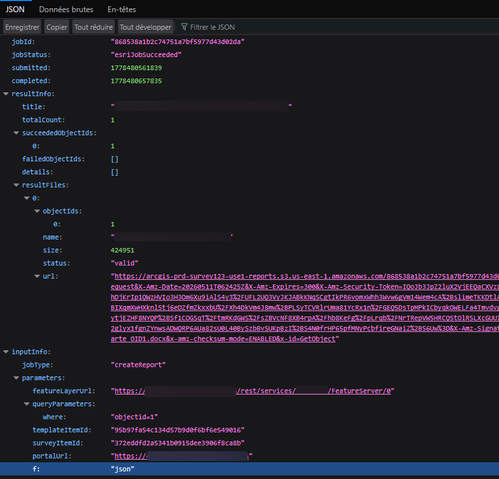Collapse the url value expander
499x479 pixels.
pyautogui.click(x=37, y=276)
